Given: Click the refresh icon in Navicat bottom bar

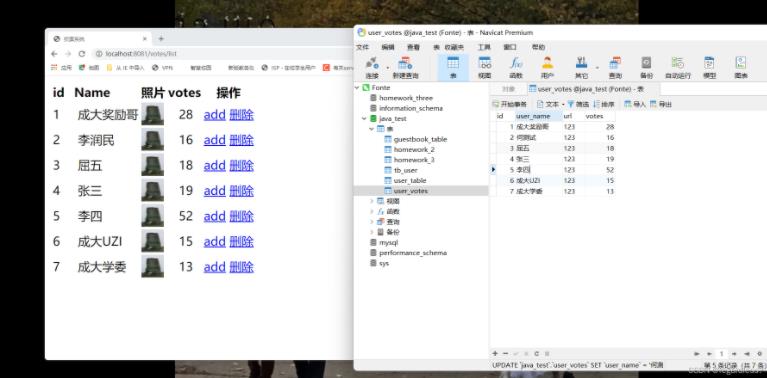Looking at the screenshot, I should coord(537,353).
